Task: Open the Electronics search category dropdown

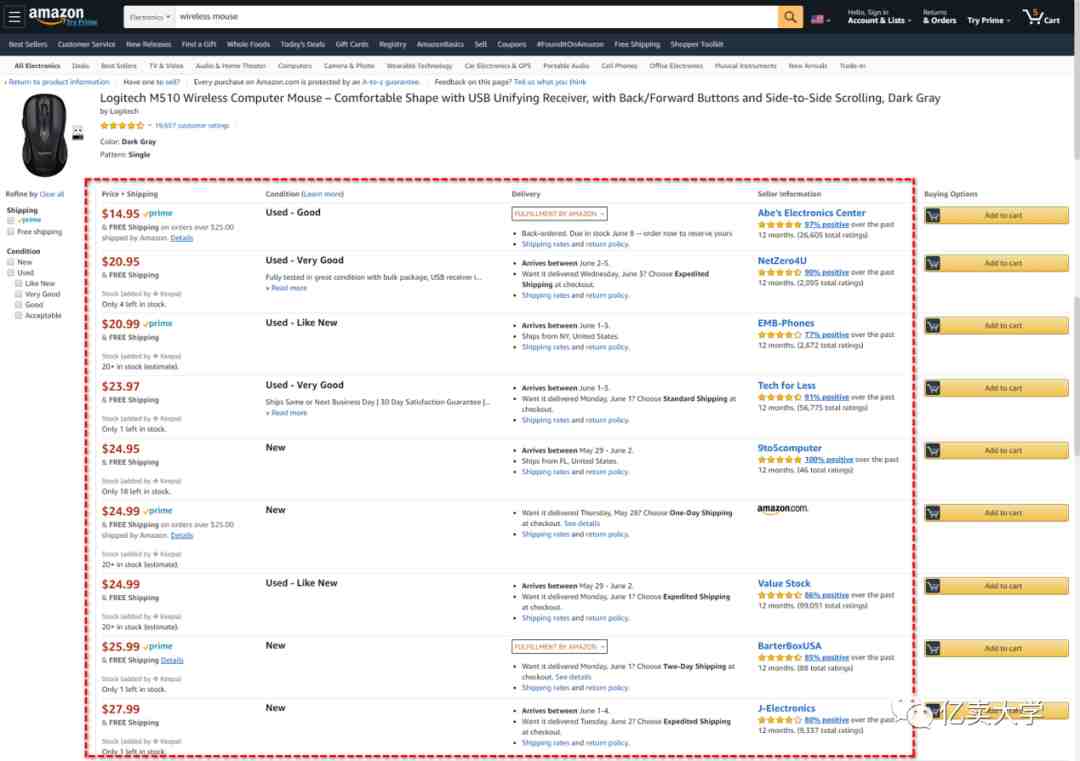Action: 149,17
